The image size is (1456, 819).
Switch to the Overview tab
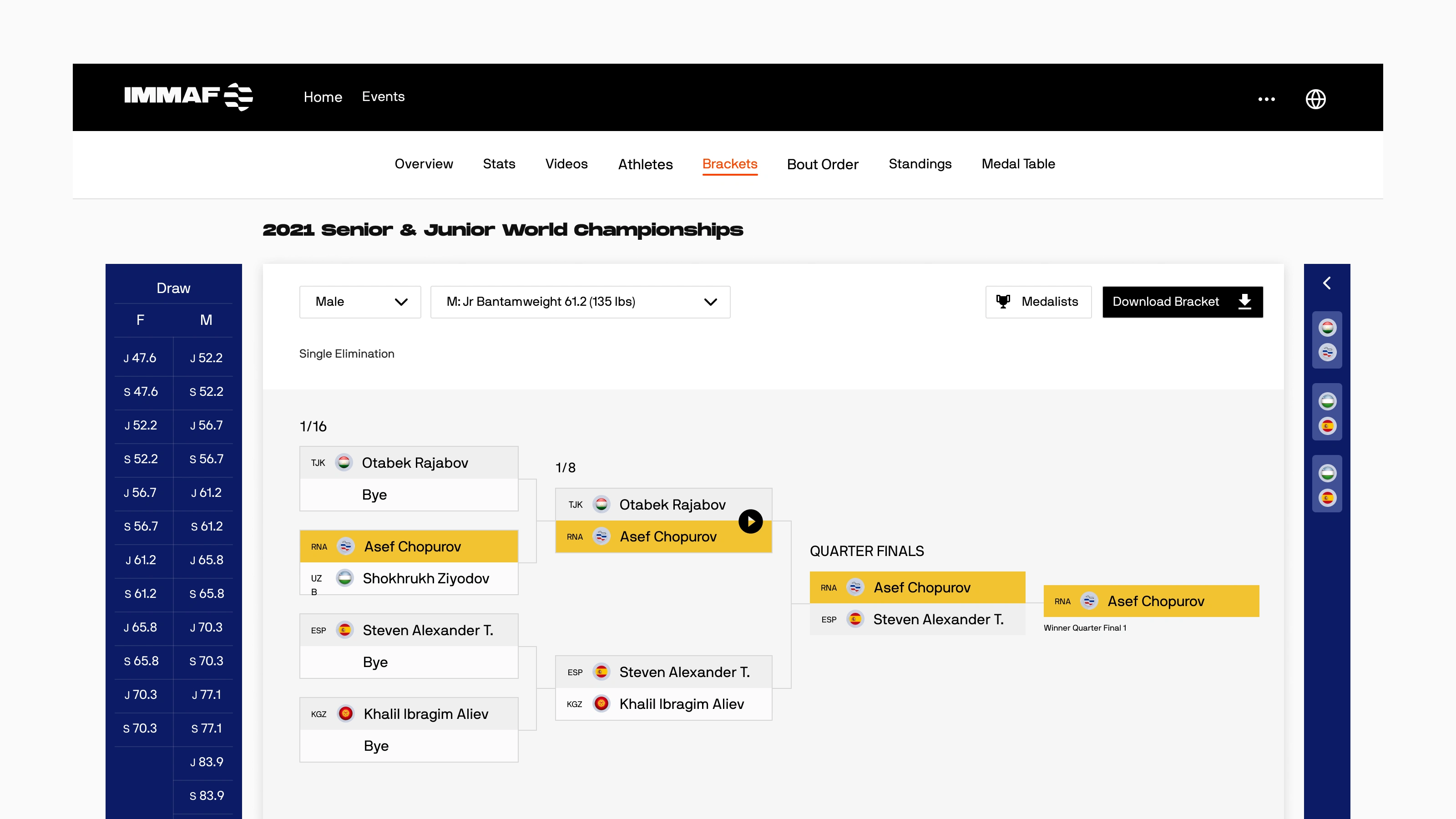424,164
